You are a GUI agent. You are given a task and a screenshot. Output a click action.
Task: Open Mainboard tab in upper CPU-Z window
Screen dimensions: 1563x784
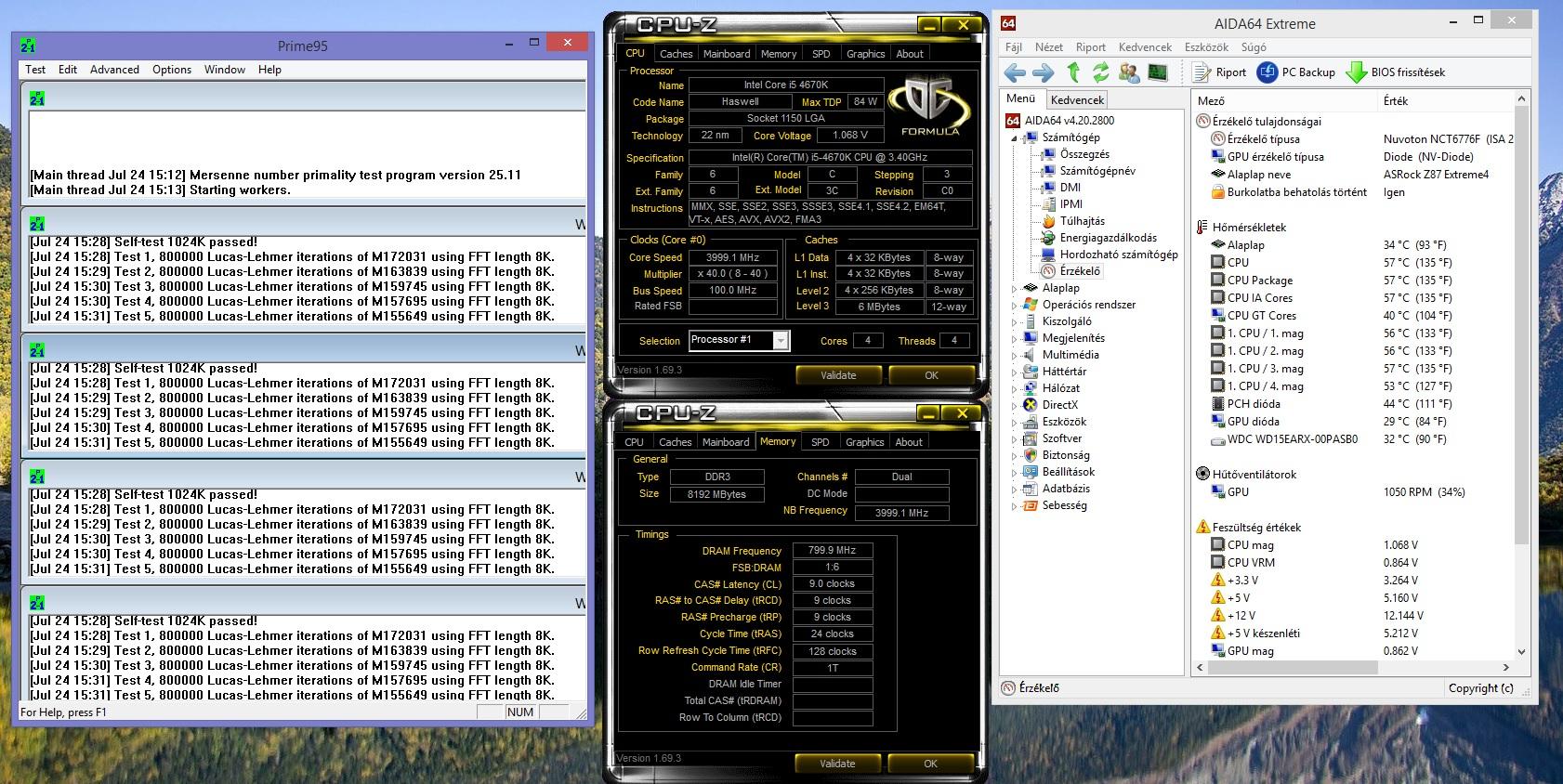click(x=727, y=54)
